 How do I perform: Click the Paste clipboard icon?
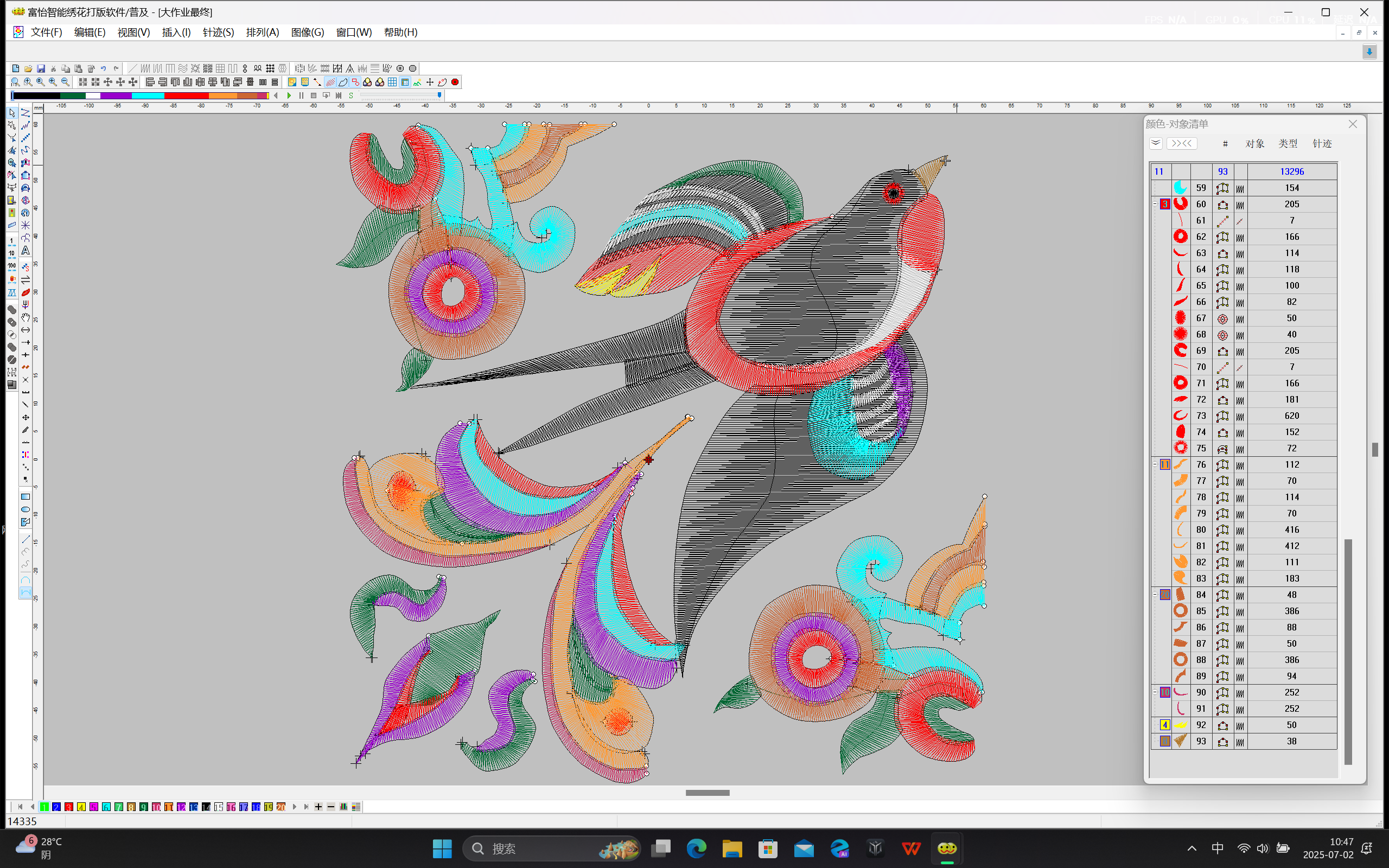[79, 68]
